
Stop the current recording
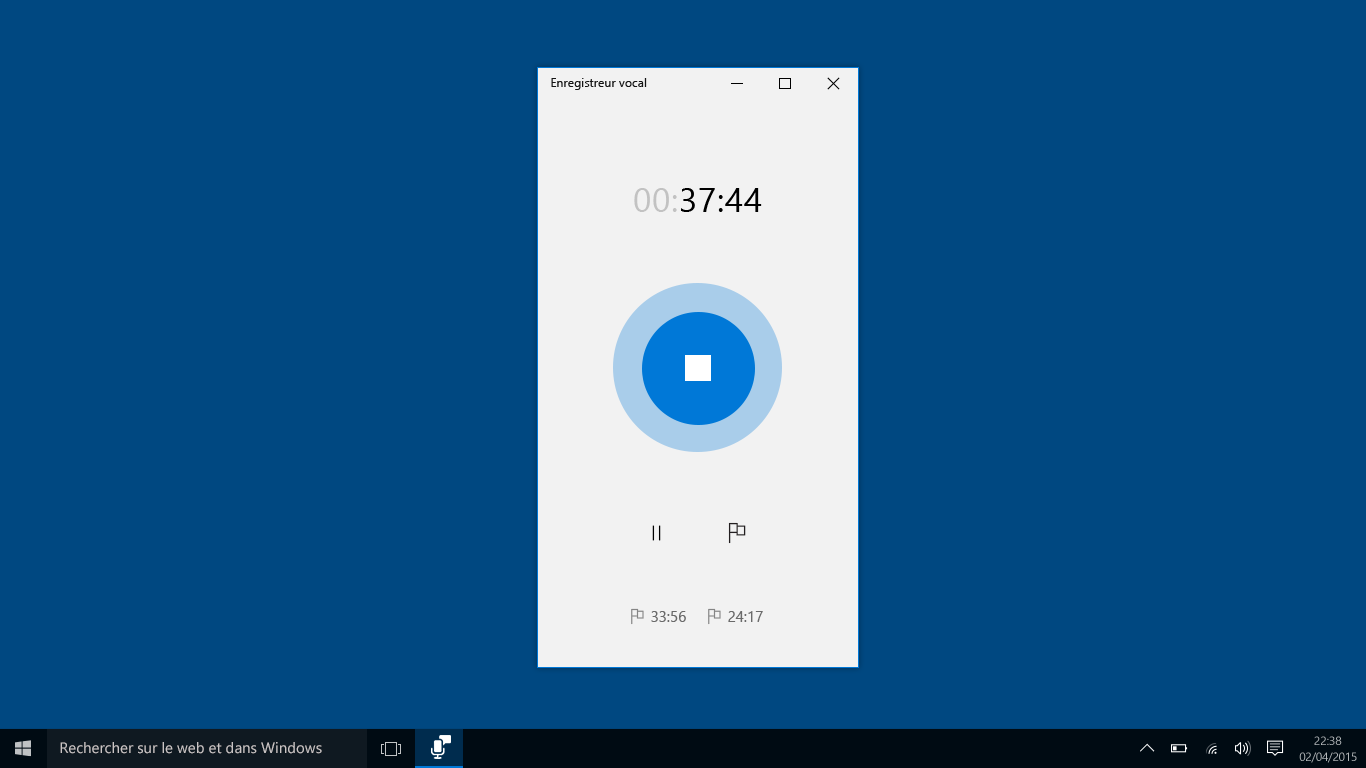point(697,368)
